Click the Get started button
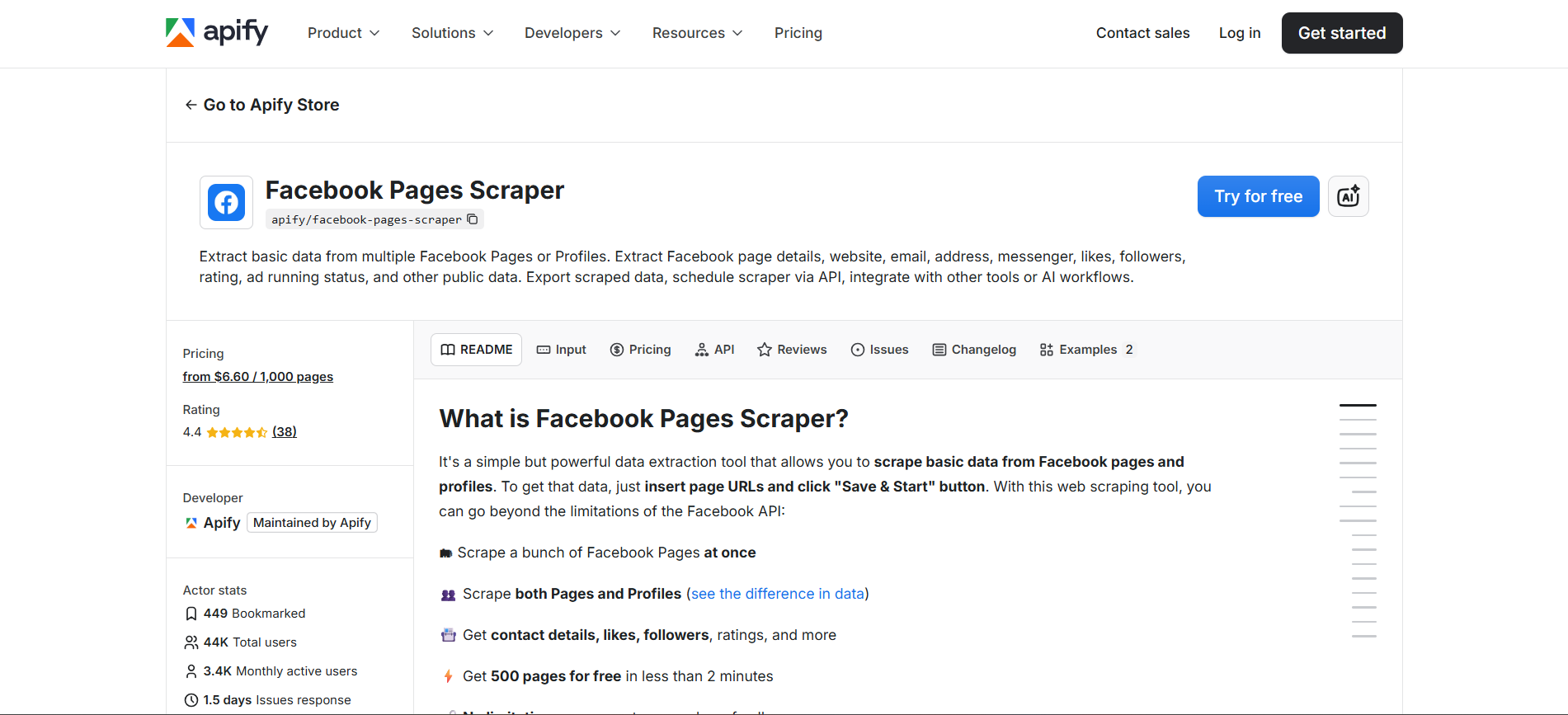 click(x=1342, y=33)
